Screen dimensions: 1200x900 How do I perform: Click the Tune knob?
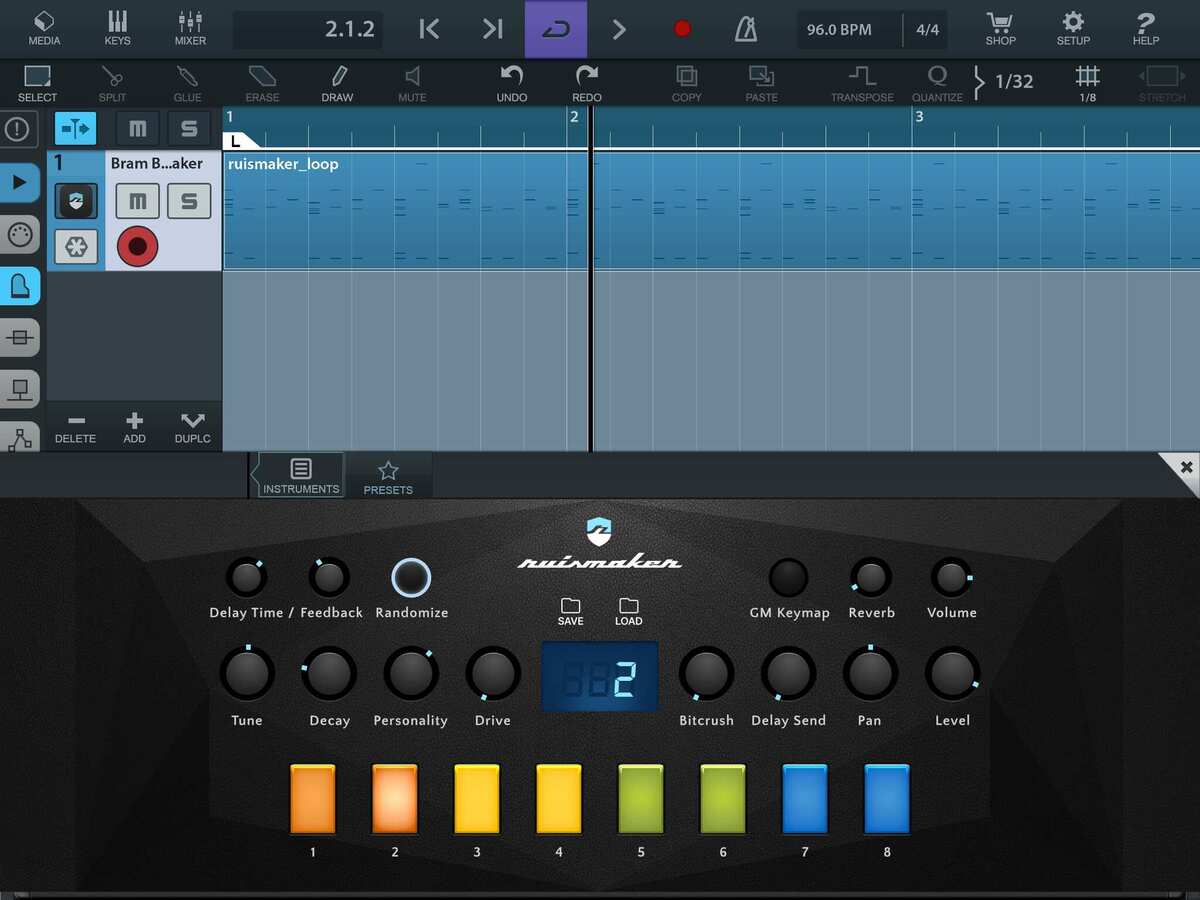[246, 674]
